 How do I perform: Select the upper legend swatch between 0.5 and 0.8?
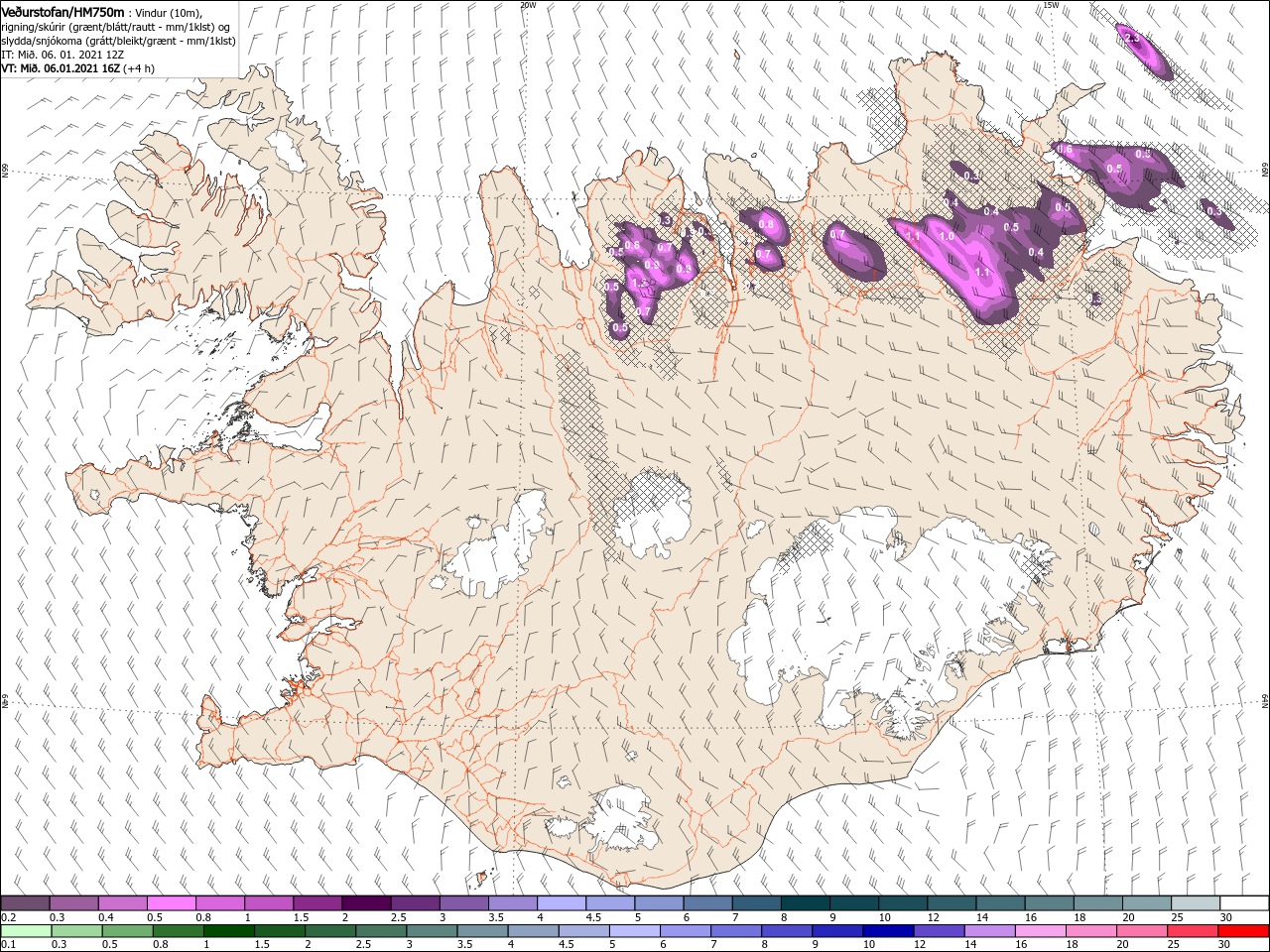point(172,903)
